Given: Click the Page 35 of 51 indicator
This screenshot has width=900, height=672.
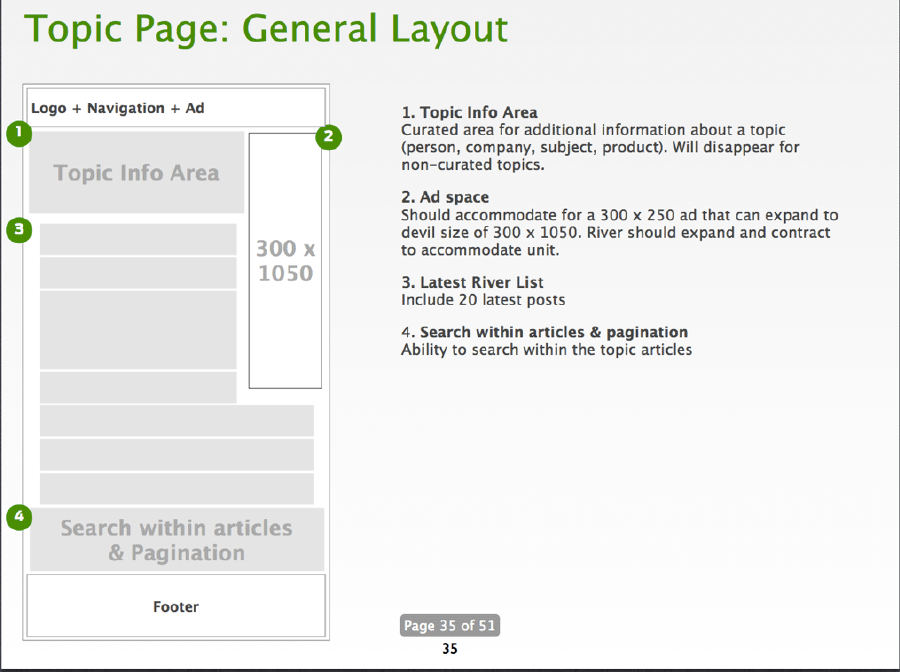Looking at the screenshot, I should click(449, 626).
